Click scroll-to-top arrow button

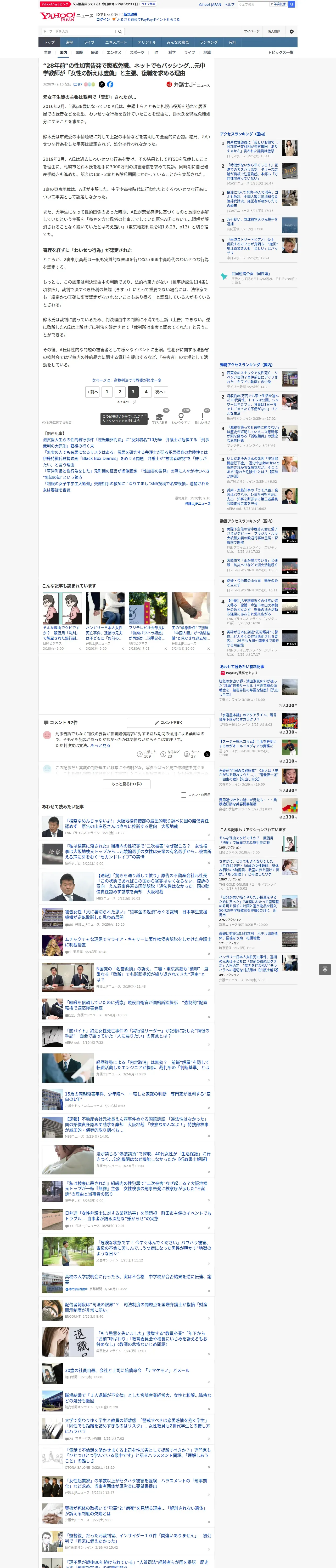coord(325,970)
